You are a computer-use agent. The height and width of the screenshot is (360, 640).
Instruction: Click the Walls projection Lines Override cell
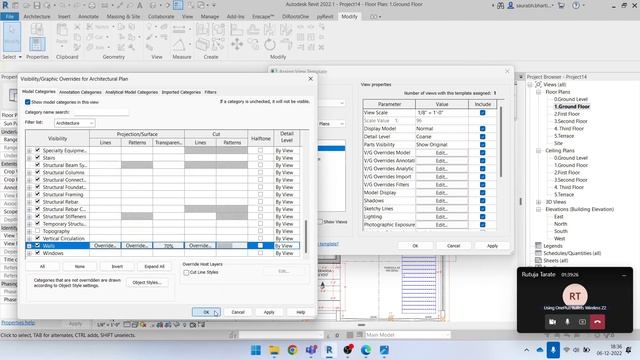coord(105,246)
